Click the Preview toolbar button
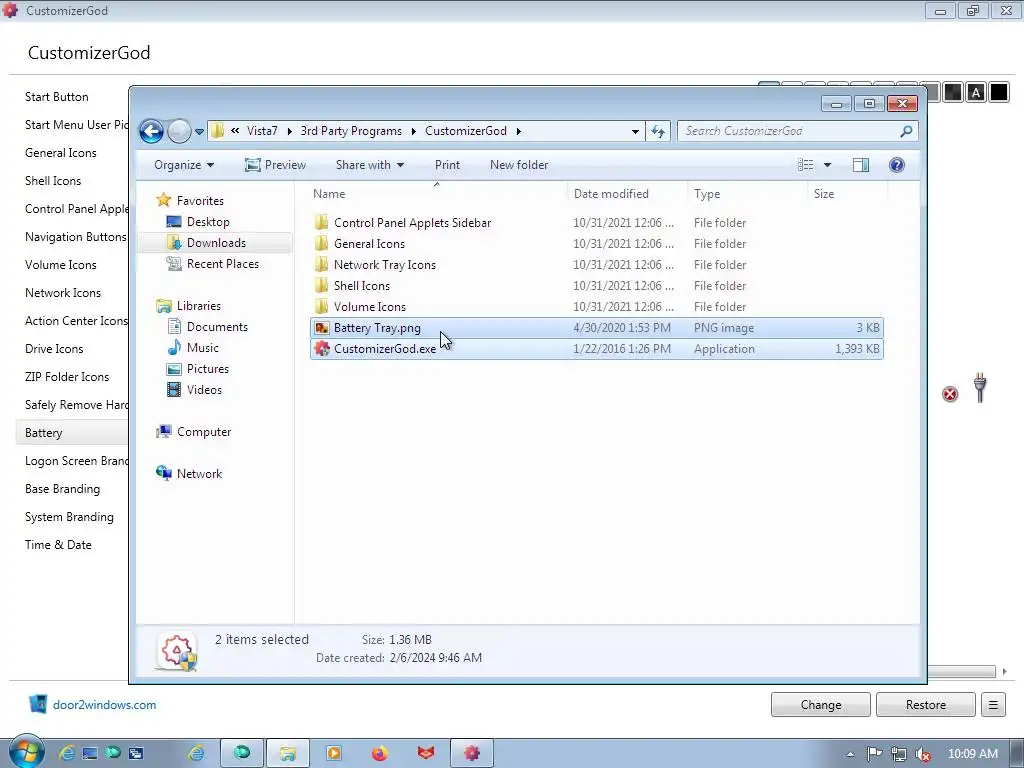1024x768 pixels. [x=276, y=165]
